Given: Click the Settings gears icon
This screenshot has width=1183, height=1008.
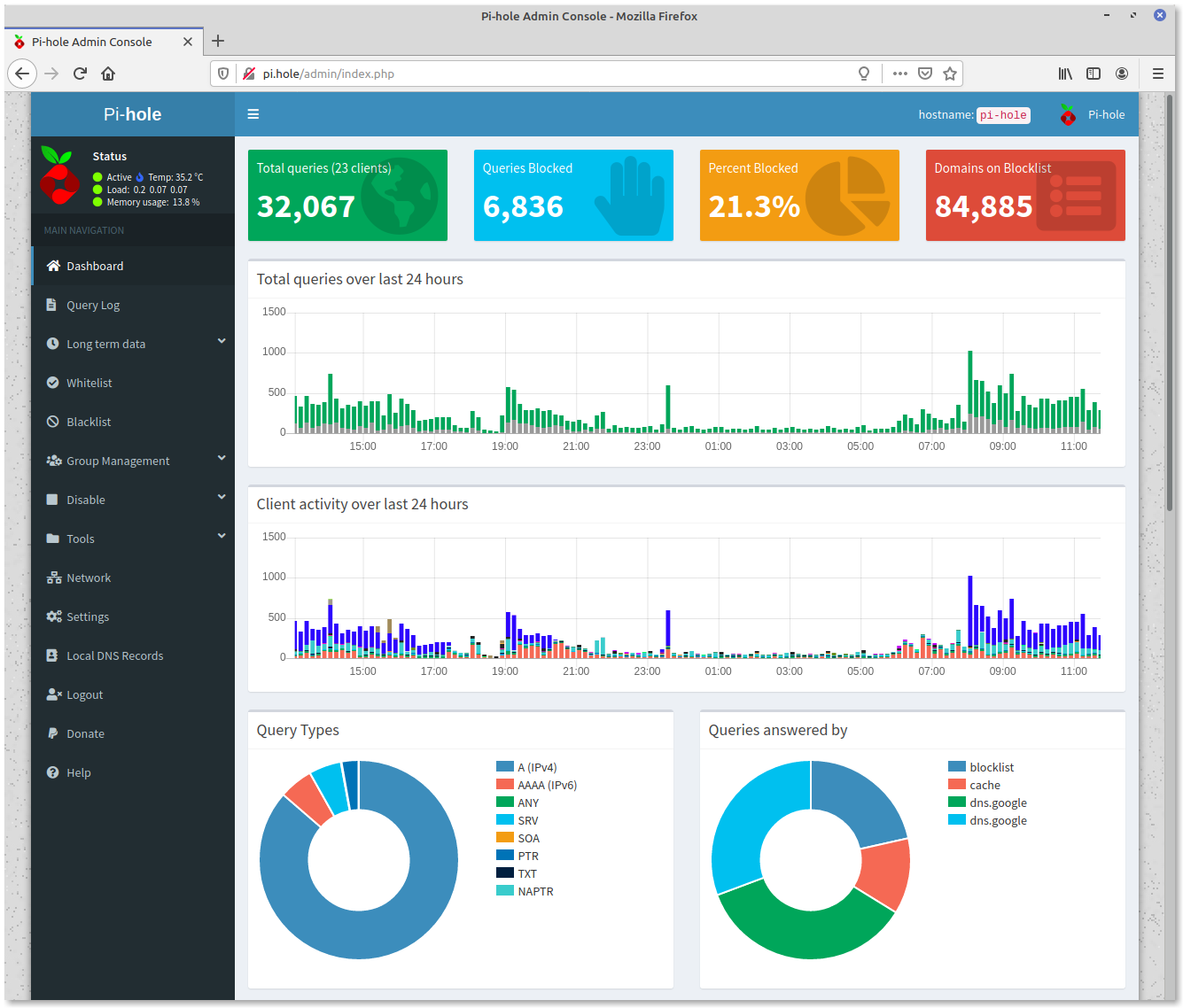Looking at the screenshot, I should 54,616.
